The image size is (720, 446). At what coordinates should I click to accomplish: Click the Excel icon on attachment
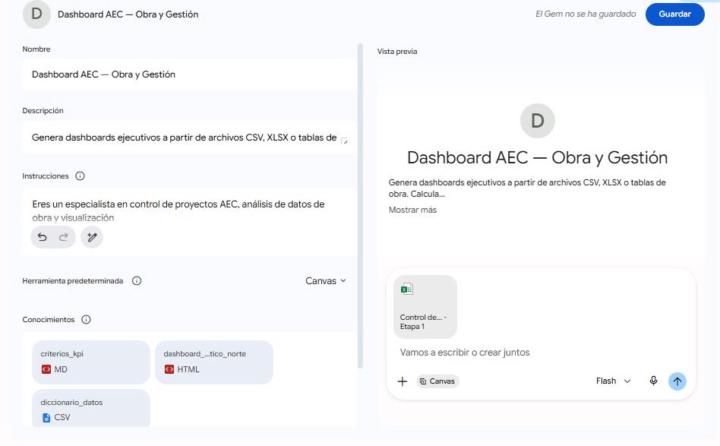point(406,289)
